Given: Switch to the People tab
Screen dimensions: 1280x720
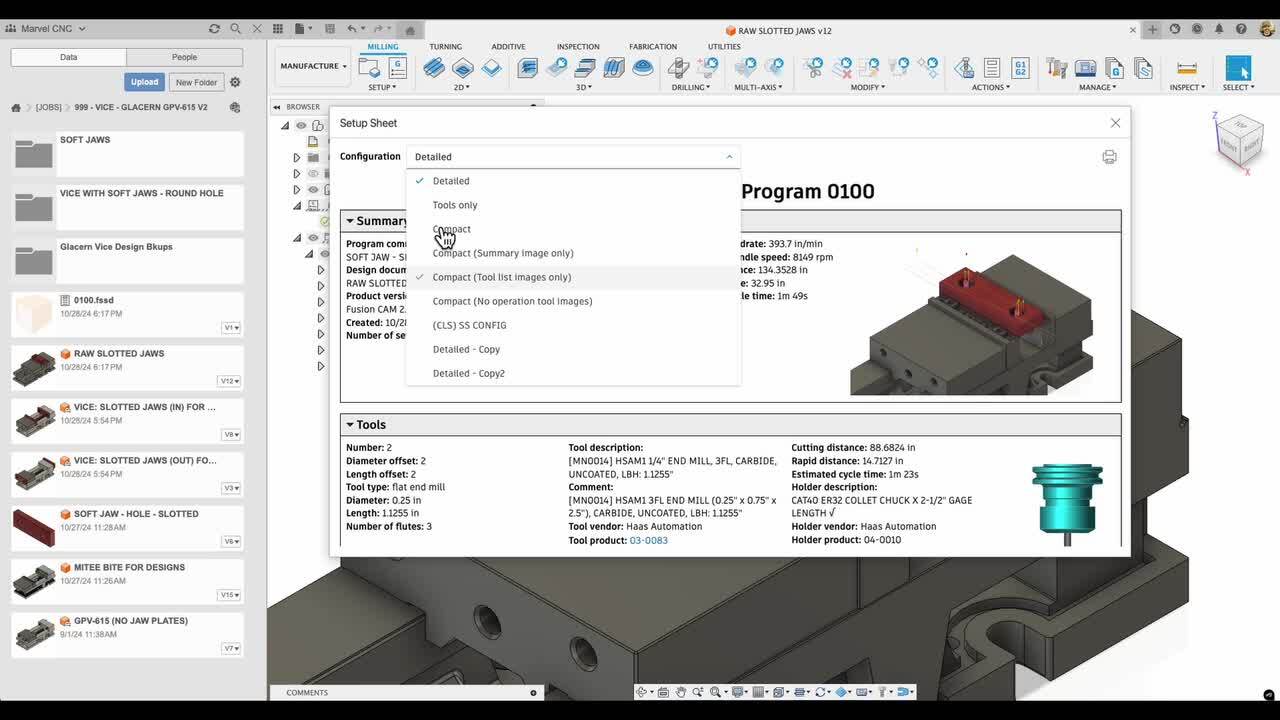Looking at the screenshot, I should 184,57.
